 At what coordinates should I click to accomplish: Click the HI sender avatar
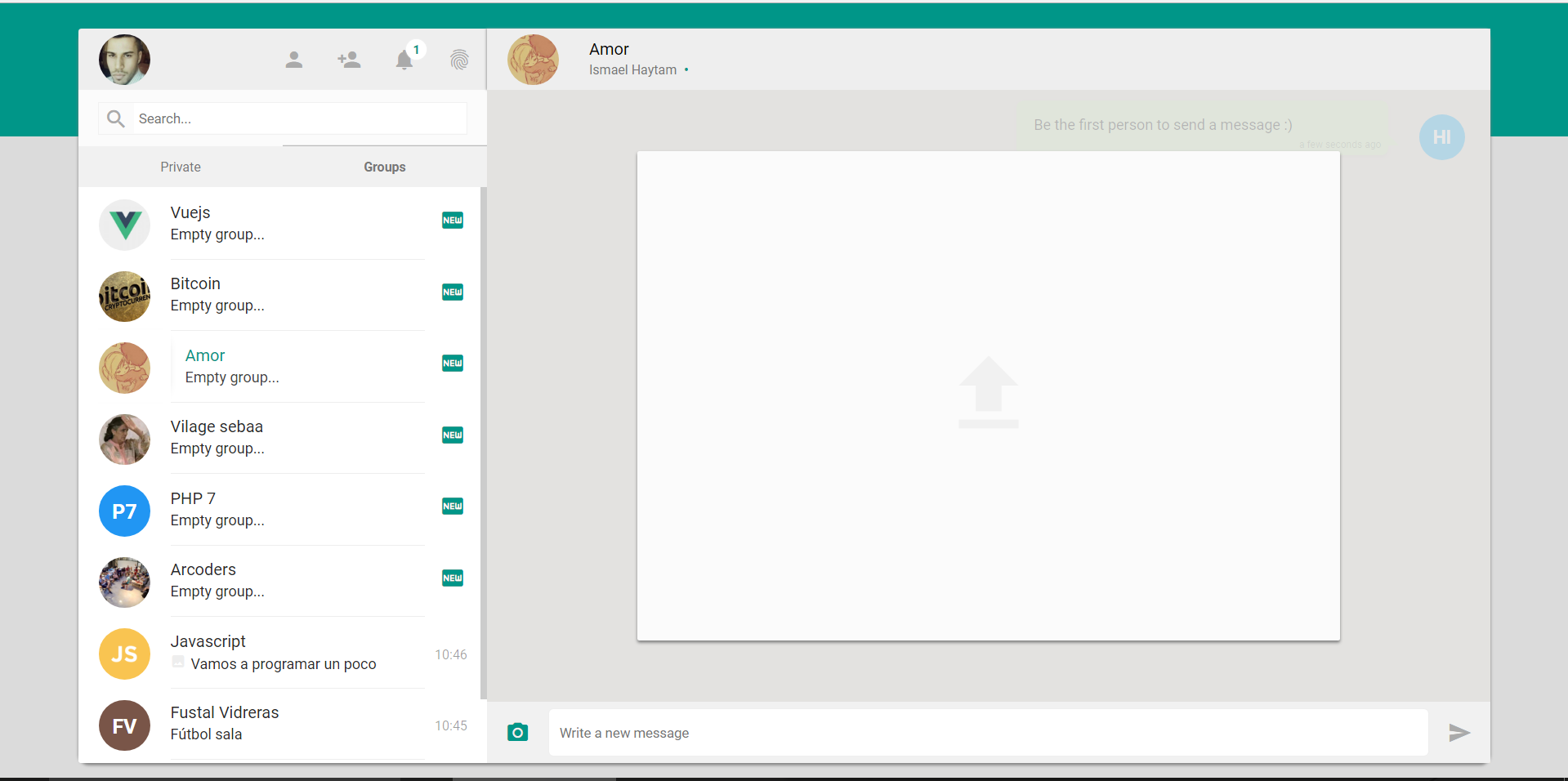1442,137
